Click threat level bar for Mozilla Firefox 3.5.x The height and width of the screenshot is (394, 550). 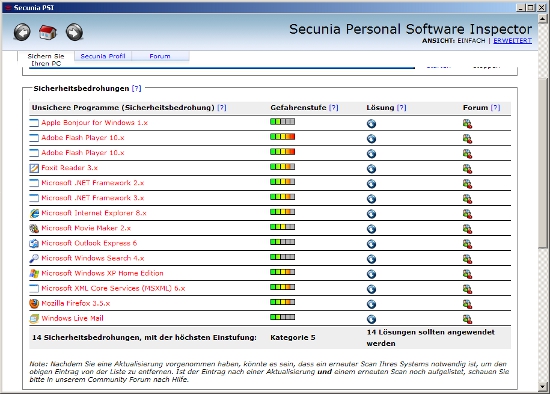click(282, 302)
